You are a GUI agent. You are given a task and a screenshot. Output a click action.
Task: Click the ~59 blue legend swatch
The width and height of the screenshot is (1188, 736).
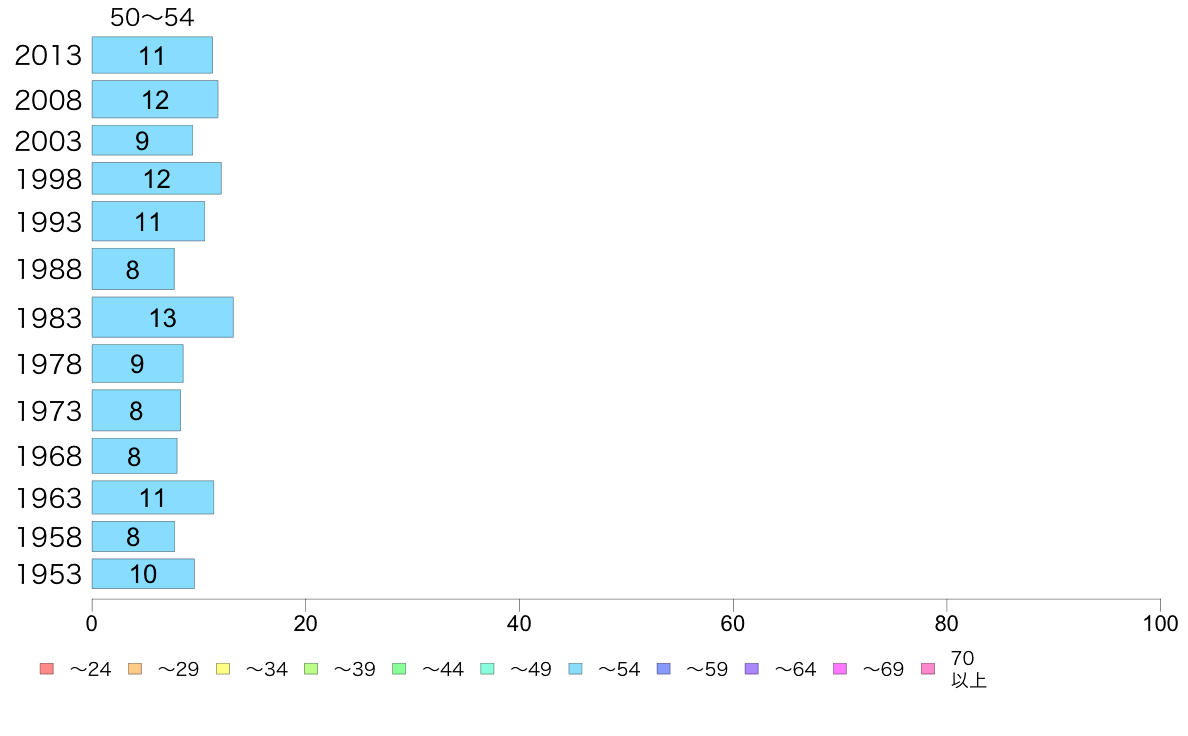(664, 669)
